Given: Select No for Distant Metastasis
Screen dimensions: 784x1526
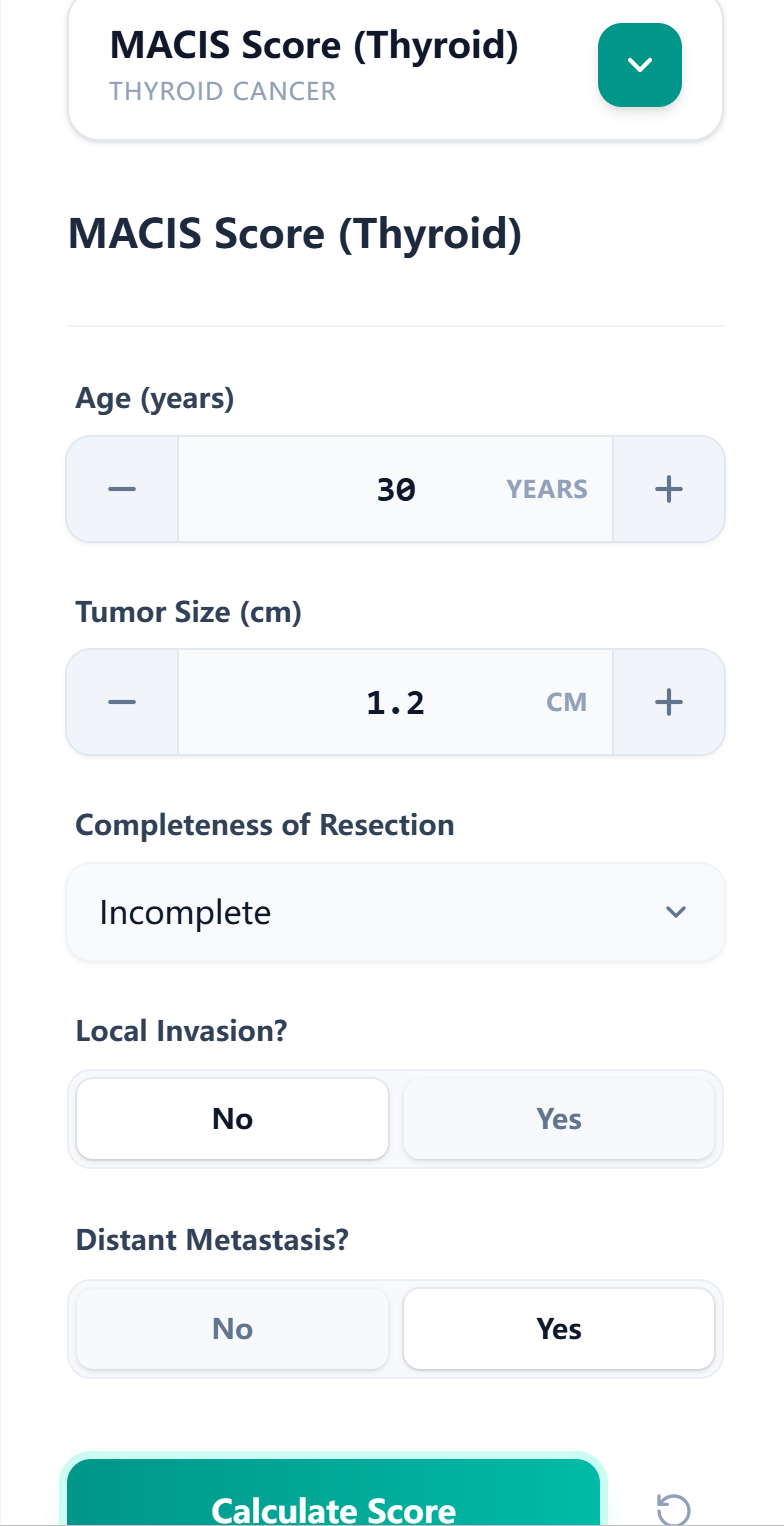Looking at the screenshot, I should pyautogui.click(x=232, y=1328).
